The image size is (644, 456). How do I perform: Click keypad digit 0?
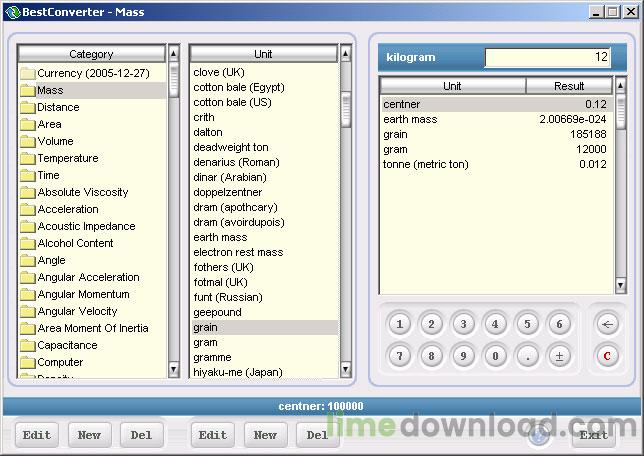495,356
